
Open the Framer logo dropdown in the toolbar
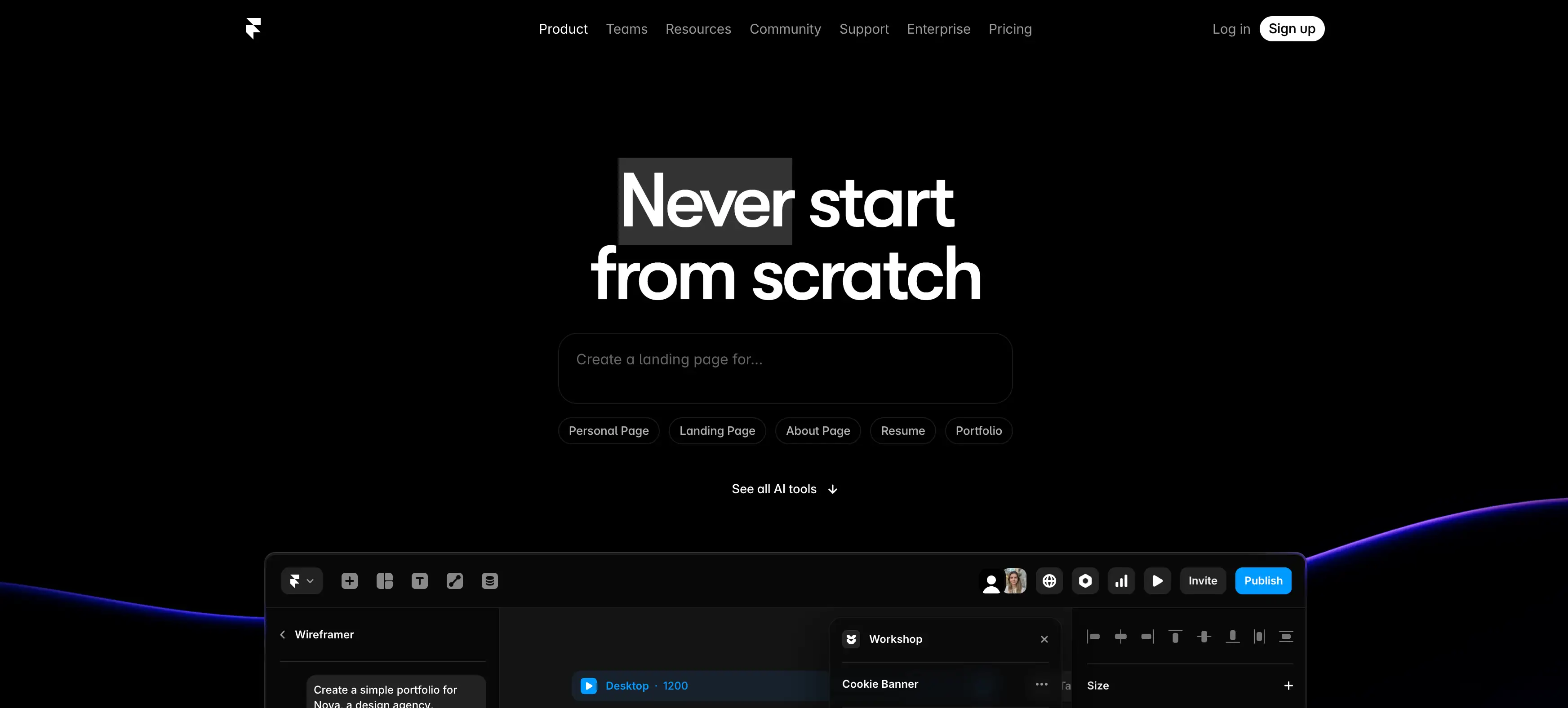click(x=301, y=581)
